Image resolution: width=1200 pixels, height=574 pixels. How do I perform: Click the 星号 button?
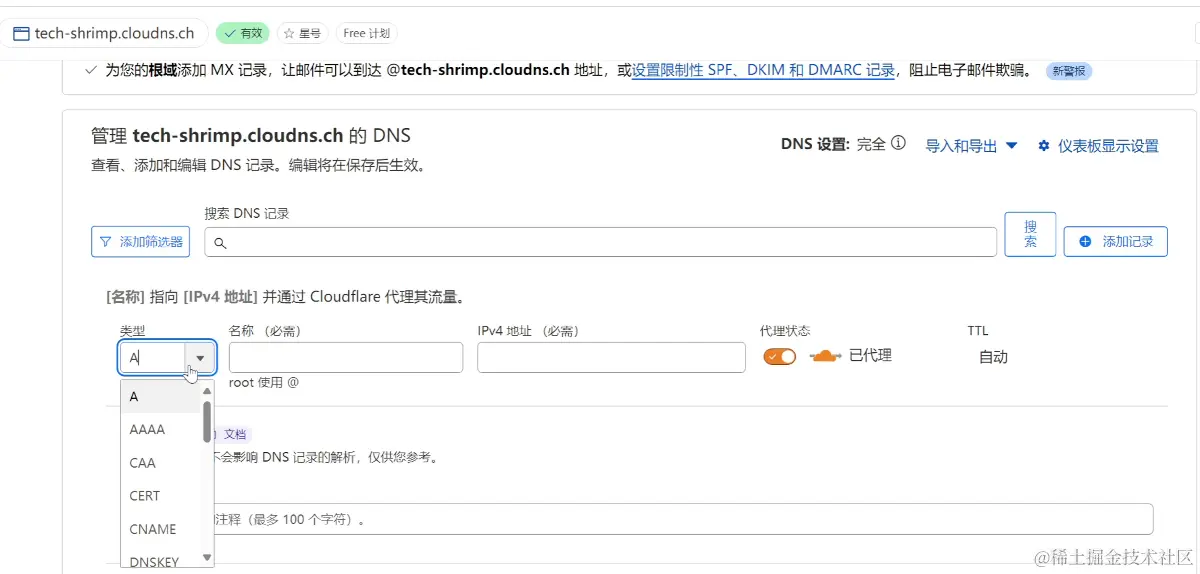301,33
